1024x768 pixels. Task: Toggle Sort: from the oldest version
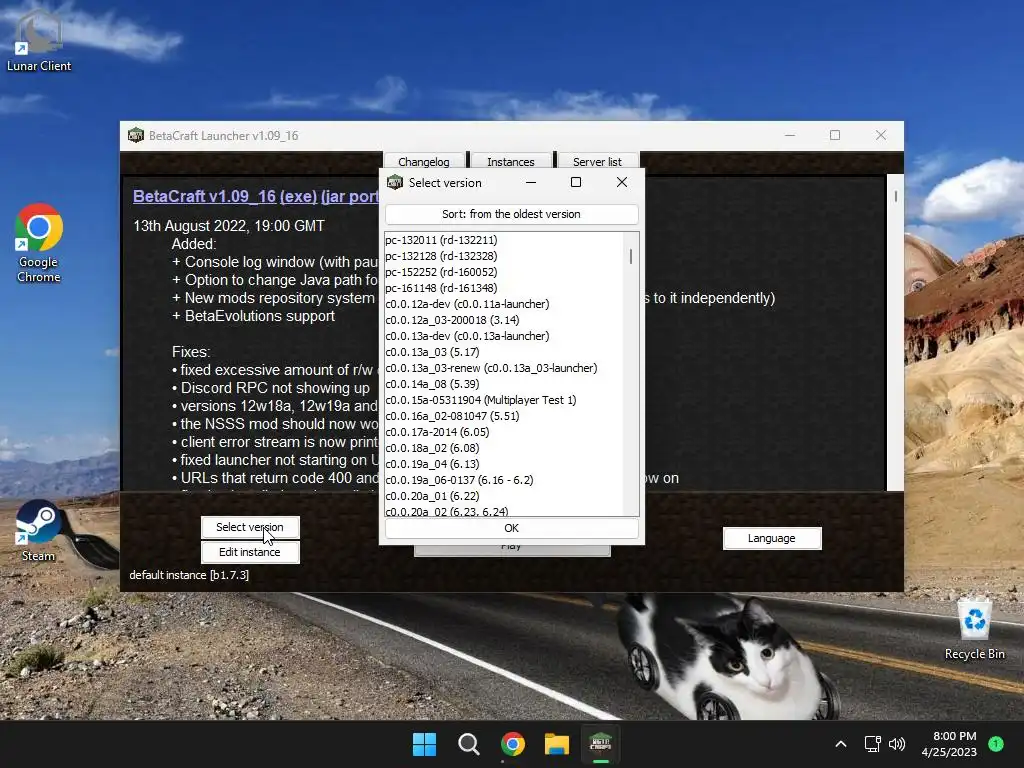511,214
